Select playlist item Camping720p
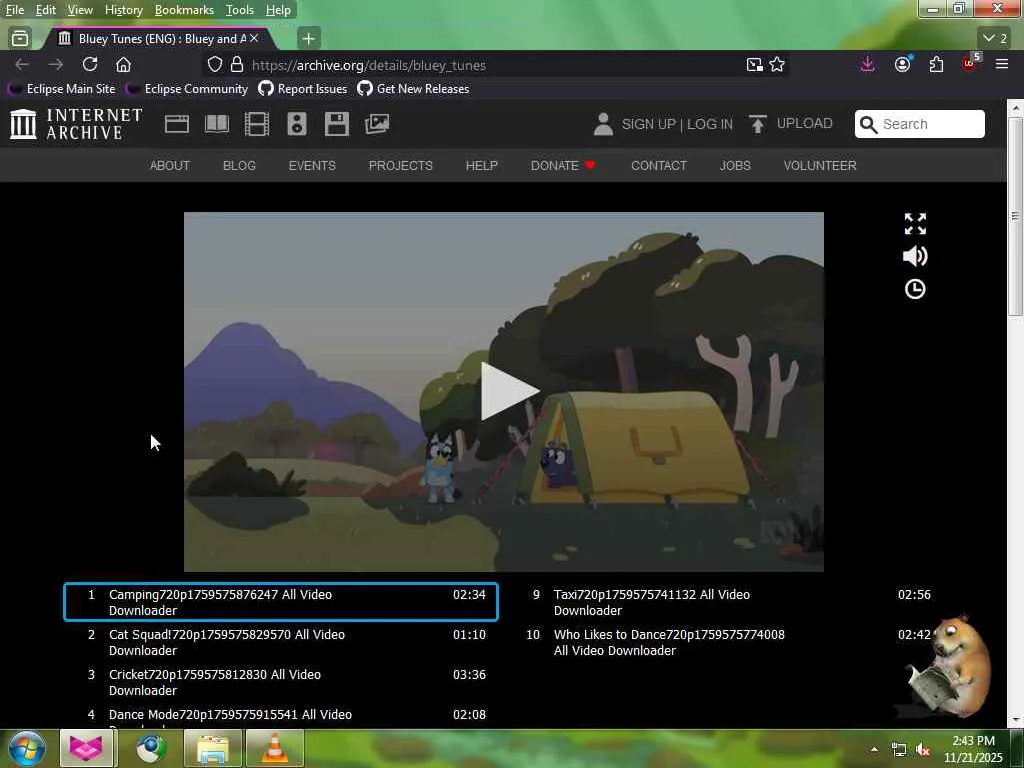 click(x=281, y=602)
